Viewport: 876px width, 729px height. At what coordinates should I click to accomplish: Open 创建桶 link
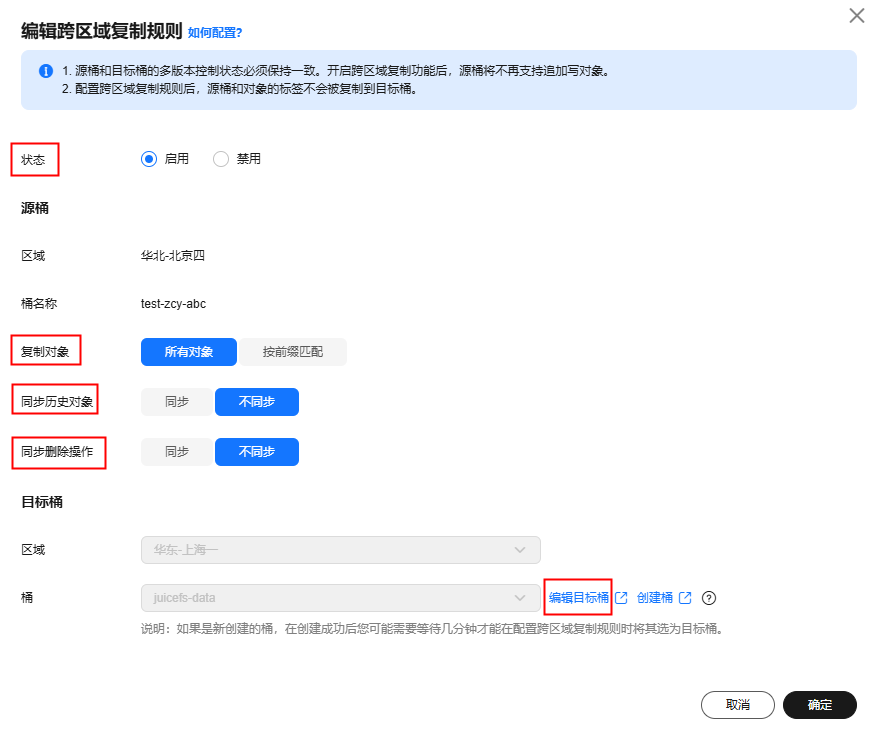655,598
